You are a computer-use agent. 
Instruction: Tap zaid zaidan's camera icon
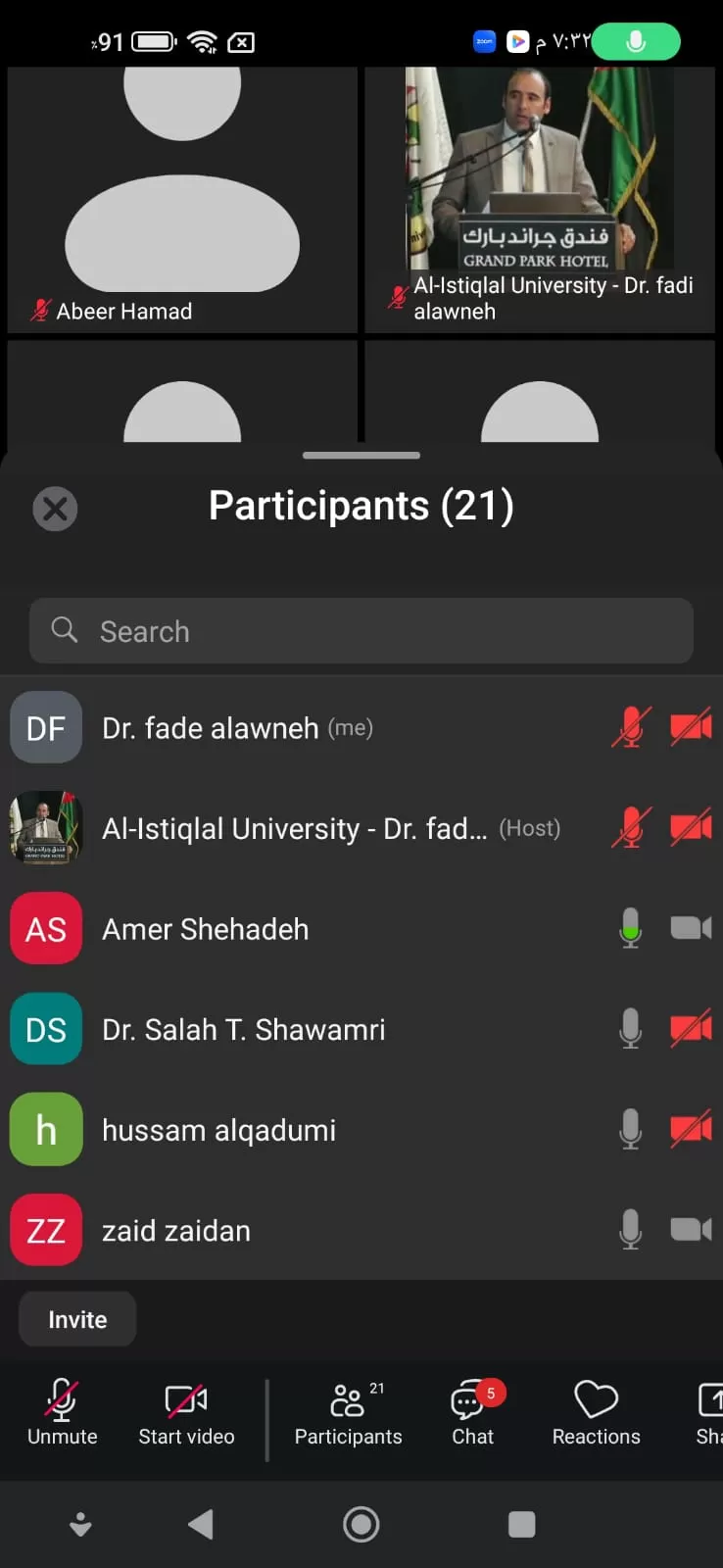pyautogui.click(x=691, y=1230)
